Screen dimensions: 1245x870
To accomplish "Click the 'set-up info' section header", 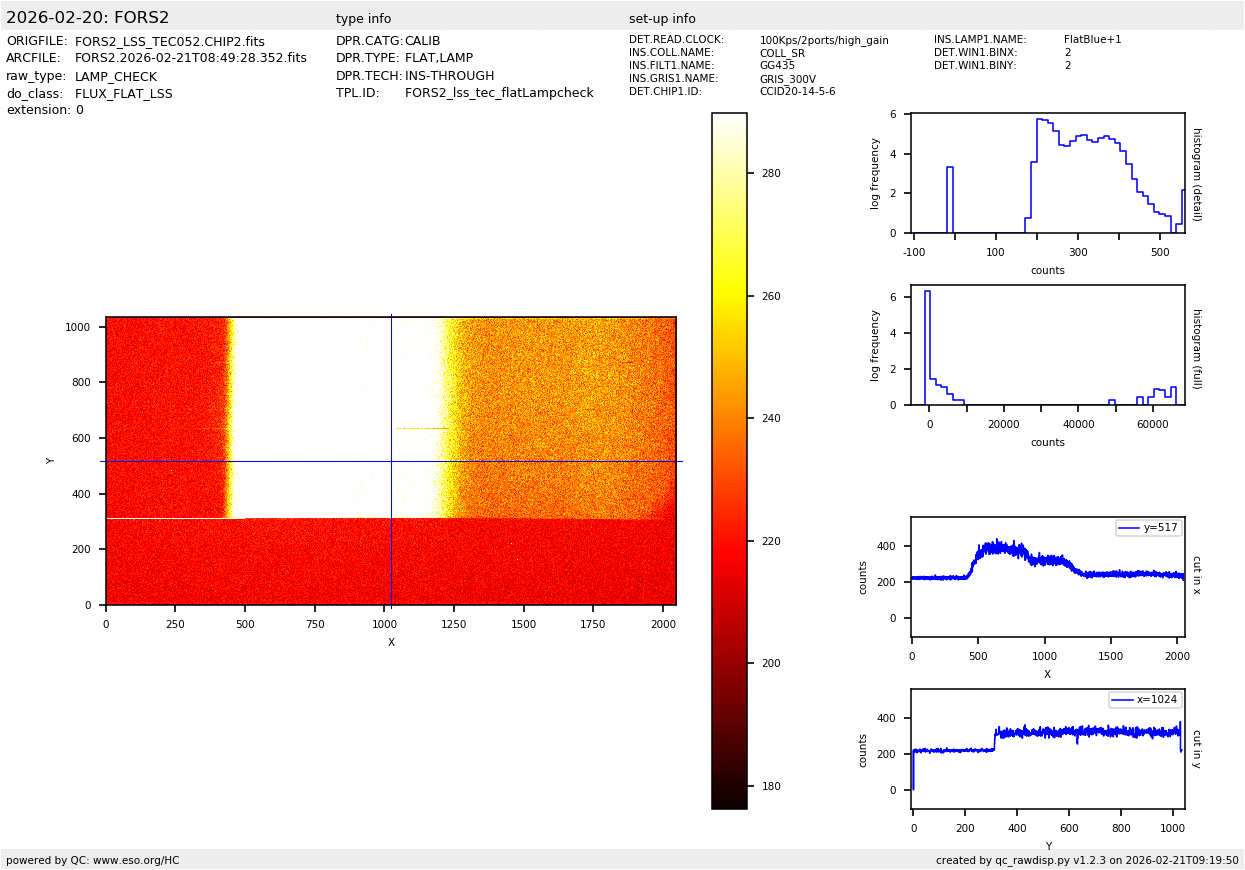I will [x=662, y=19].
